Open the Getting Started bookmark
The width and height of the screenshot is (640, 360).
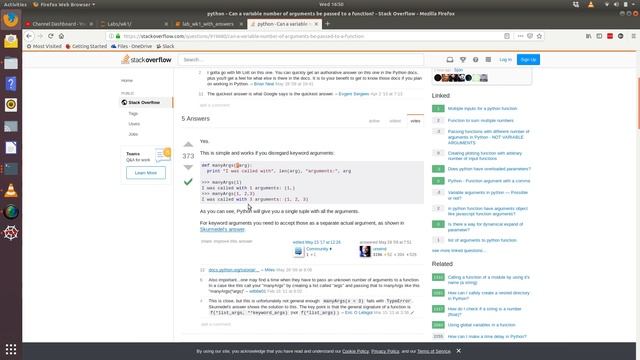[86, 46]
